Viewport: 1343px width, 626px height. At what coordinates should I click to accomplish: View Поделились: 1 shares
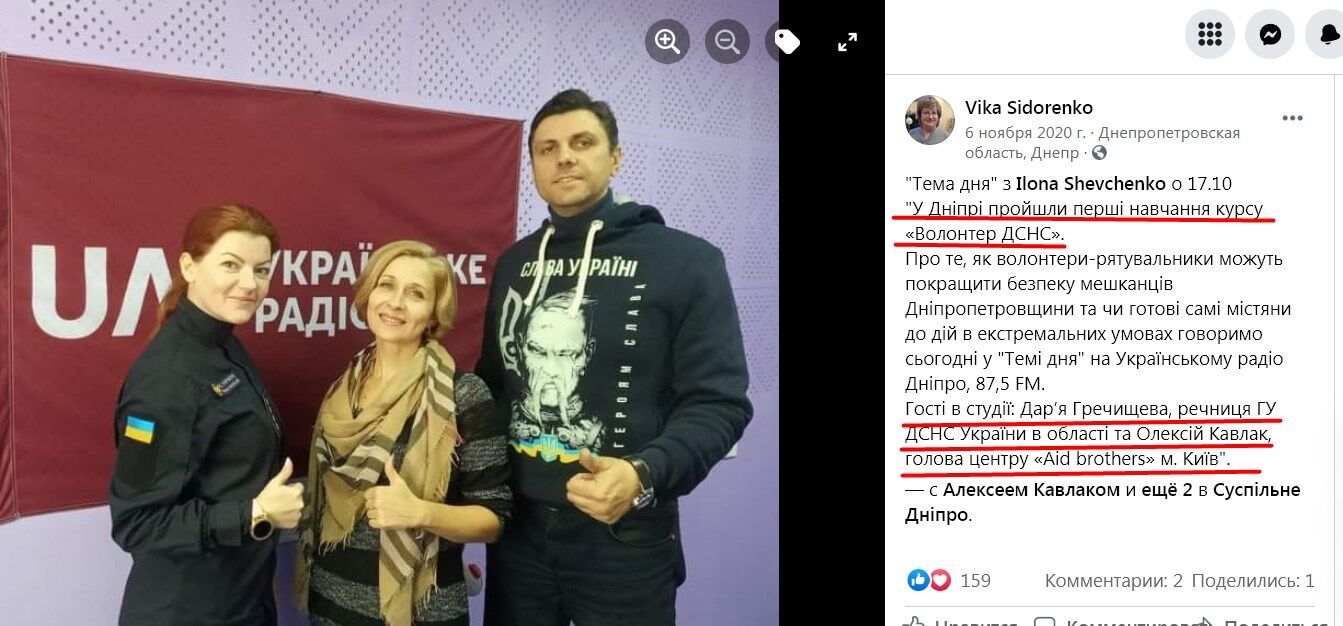[1253, 580]
